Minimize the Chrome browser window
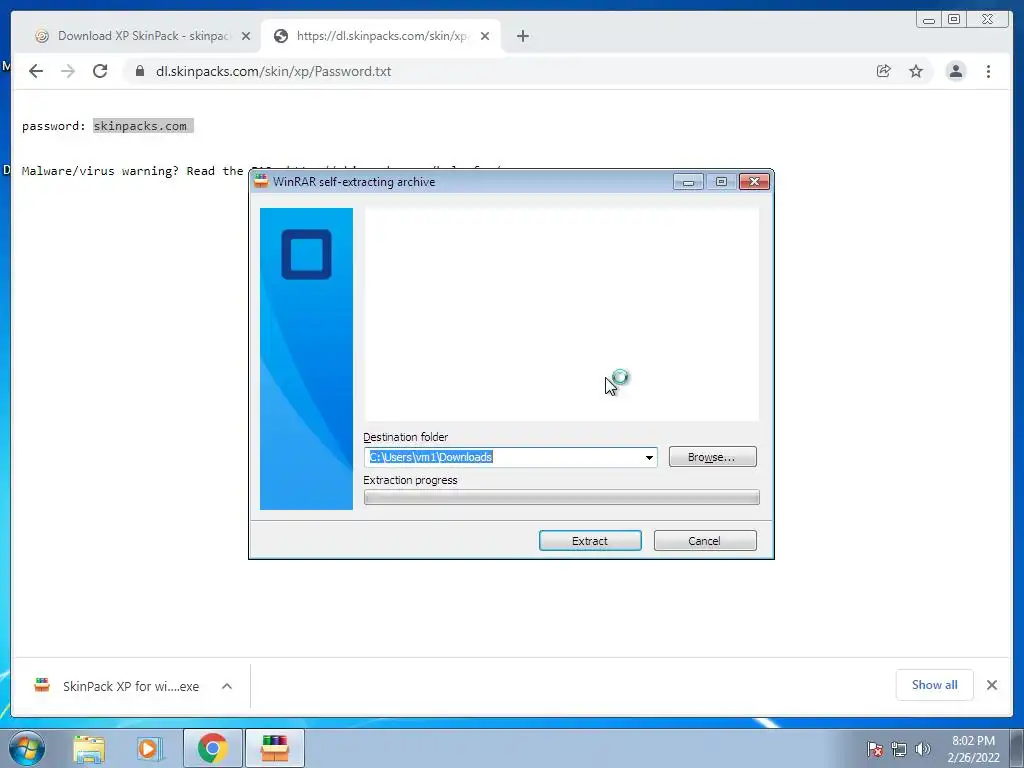This screenshot has height=768, width=1024. coord(929,20)
